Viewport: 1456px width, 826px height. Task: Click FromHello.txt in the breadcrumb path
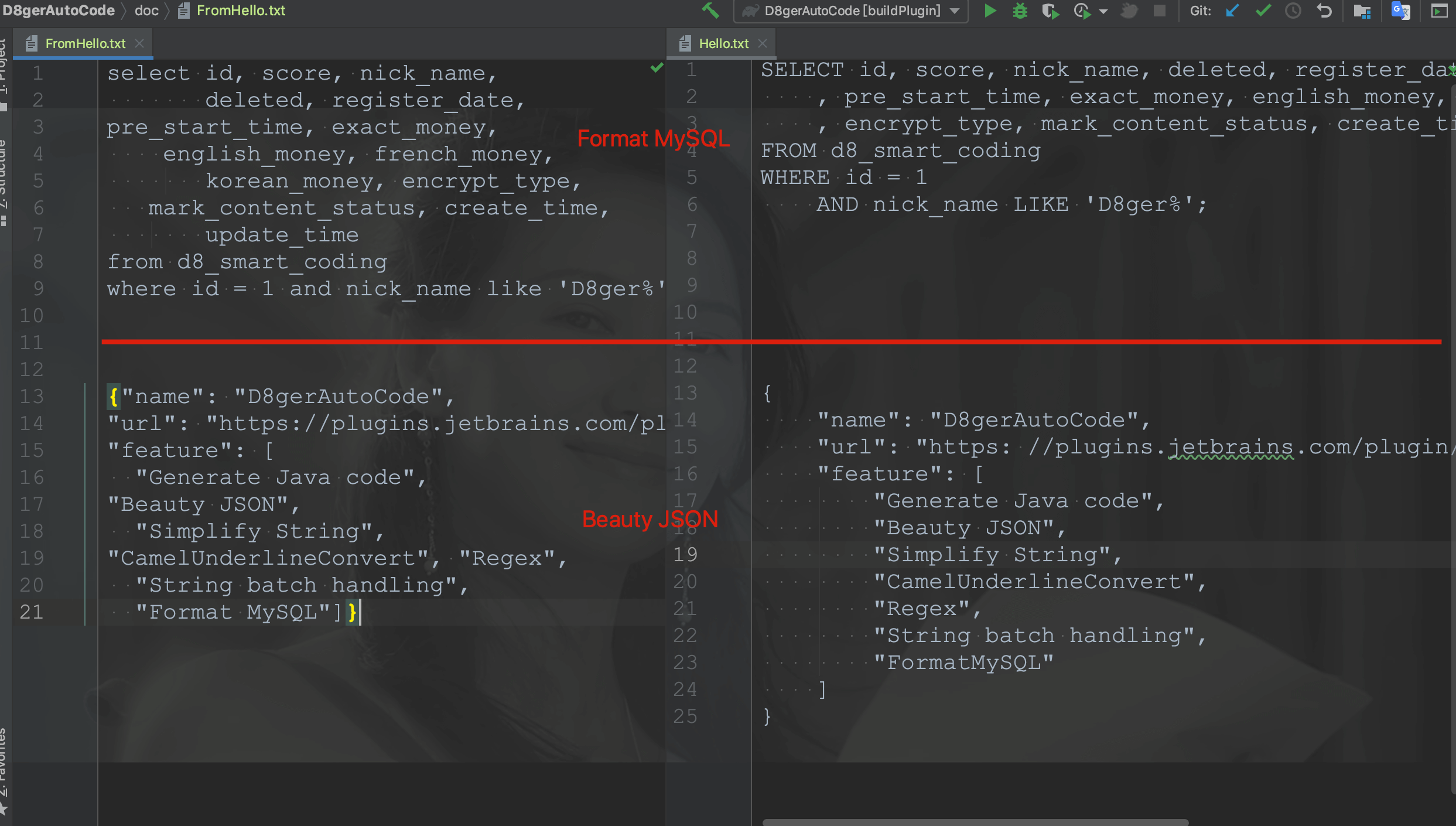coord(241,11)
